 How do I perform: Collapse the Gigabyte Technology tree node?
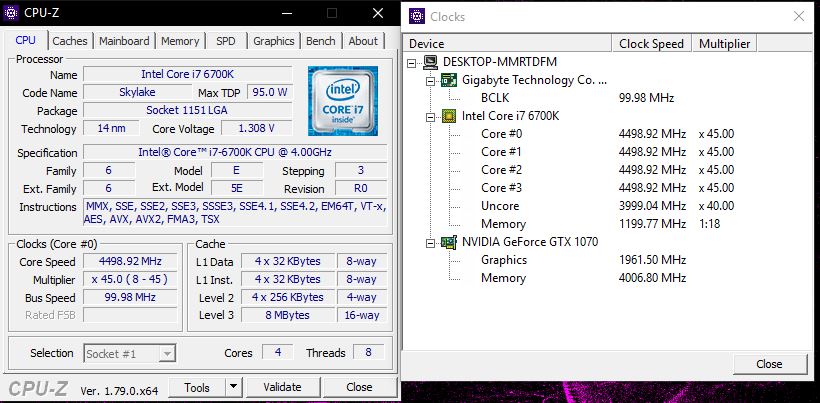tap(430, 80)
